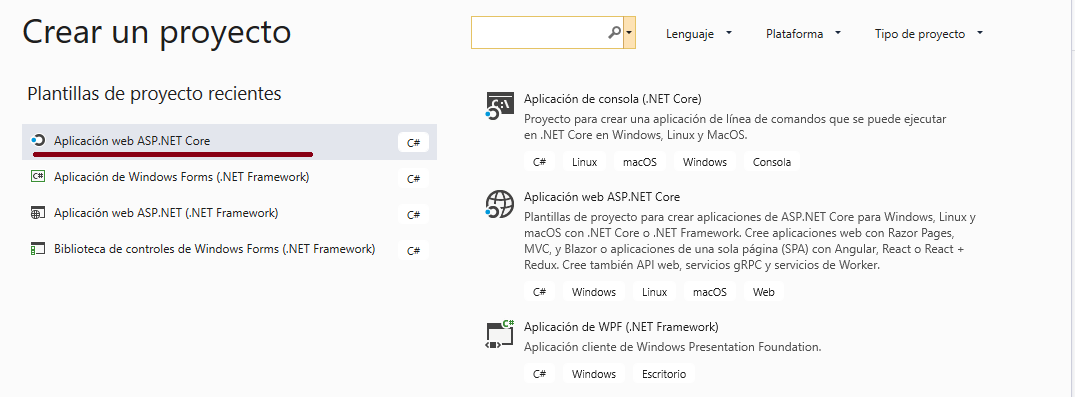Click the Windows Forms control library icon
1078x398 pixels.
click(38, 249)
